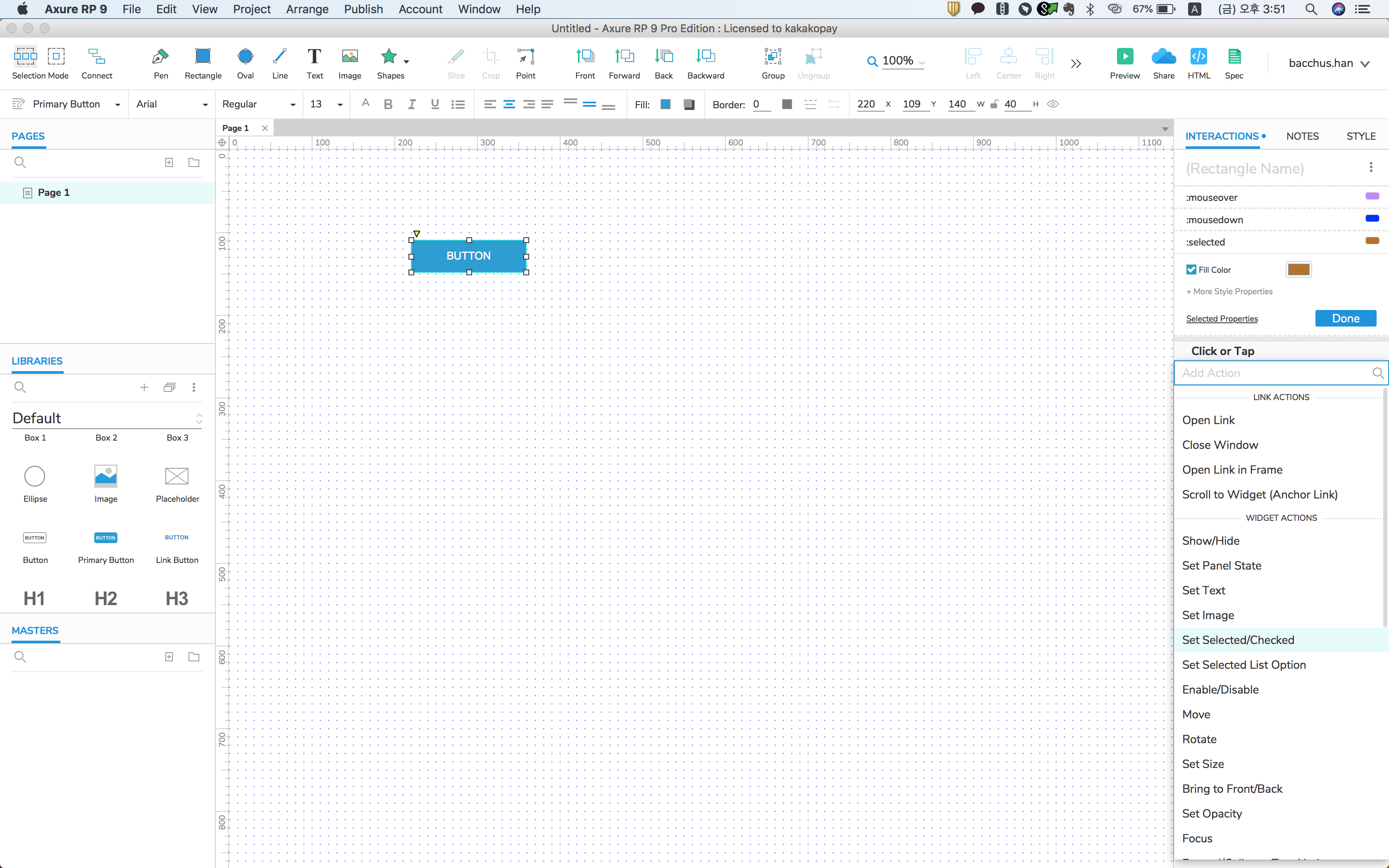Image resolution: width=1389 pixels, height=868 pixels.
Task: Select the Pen tool
Action: [160, 56]
